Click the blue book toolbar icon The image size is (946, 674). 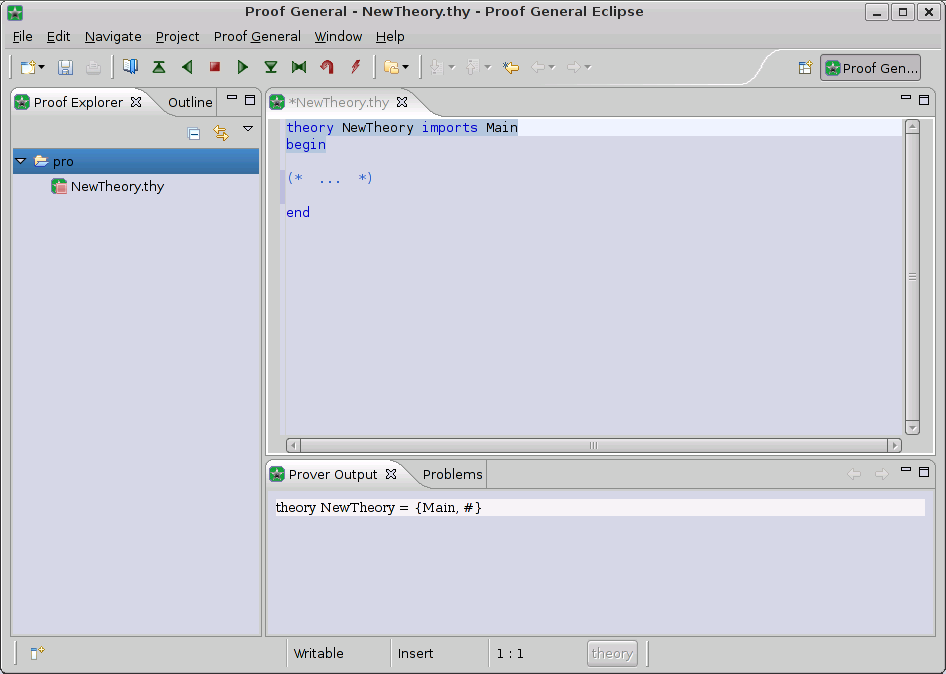[x=130, y=66]
